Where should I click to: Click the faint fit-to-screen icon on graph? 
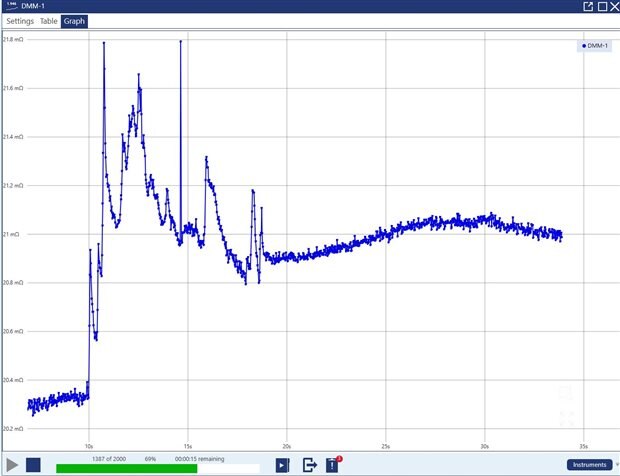click(566, 418)
